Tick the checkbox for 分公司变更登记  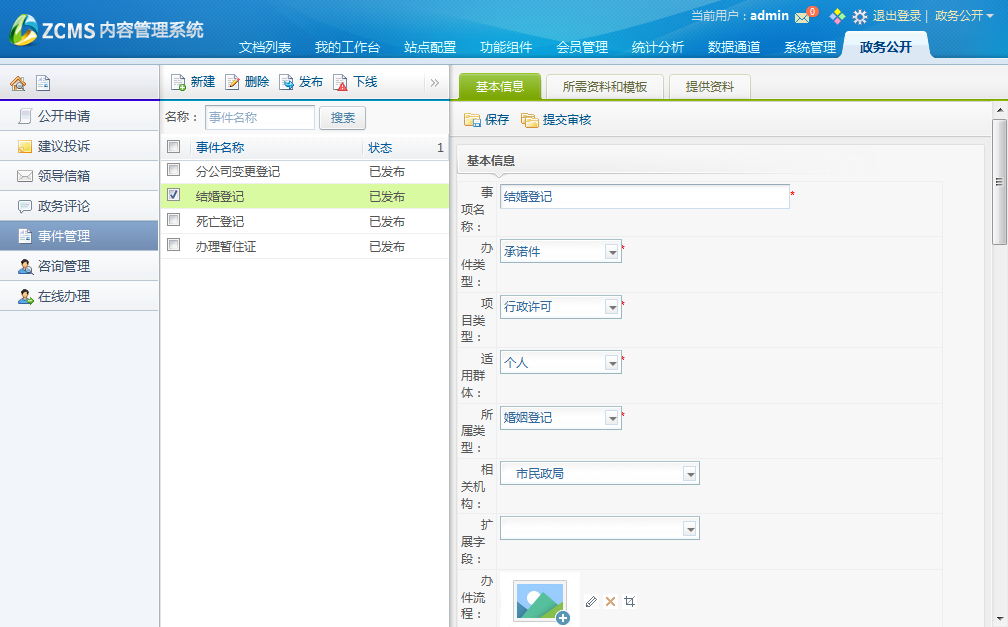point(174,170)
